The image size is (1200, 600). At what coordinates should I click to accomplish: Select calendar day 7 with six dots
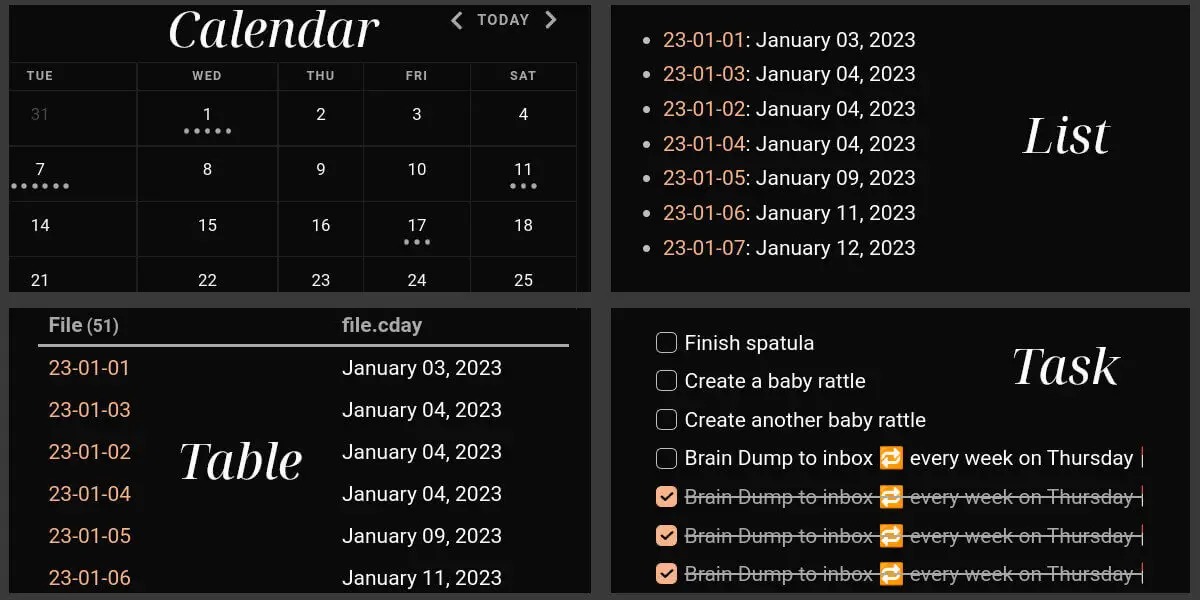(40, 175)
